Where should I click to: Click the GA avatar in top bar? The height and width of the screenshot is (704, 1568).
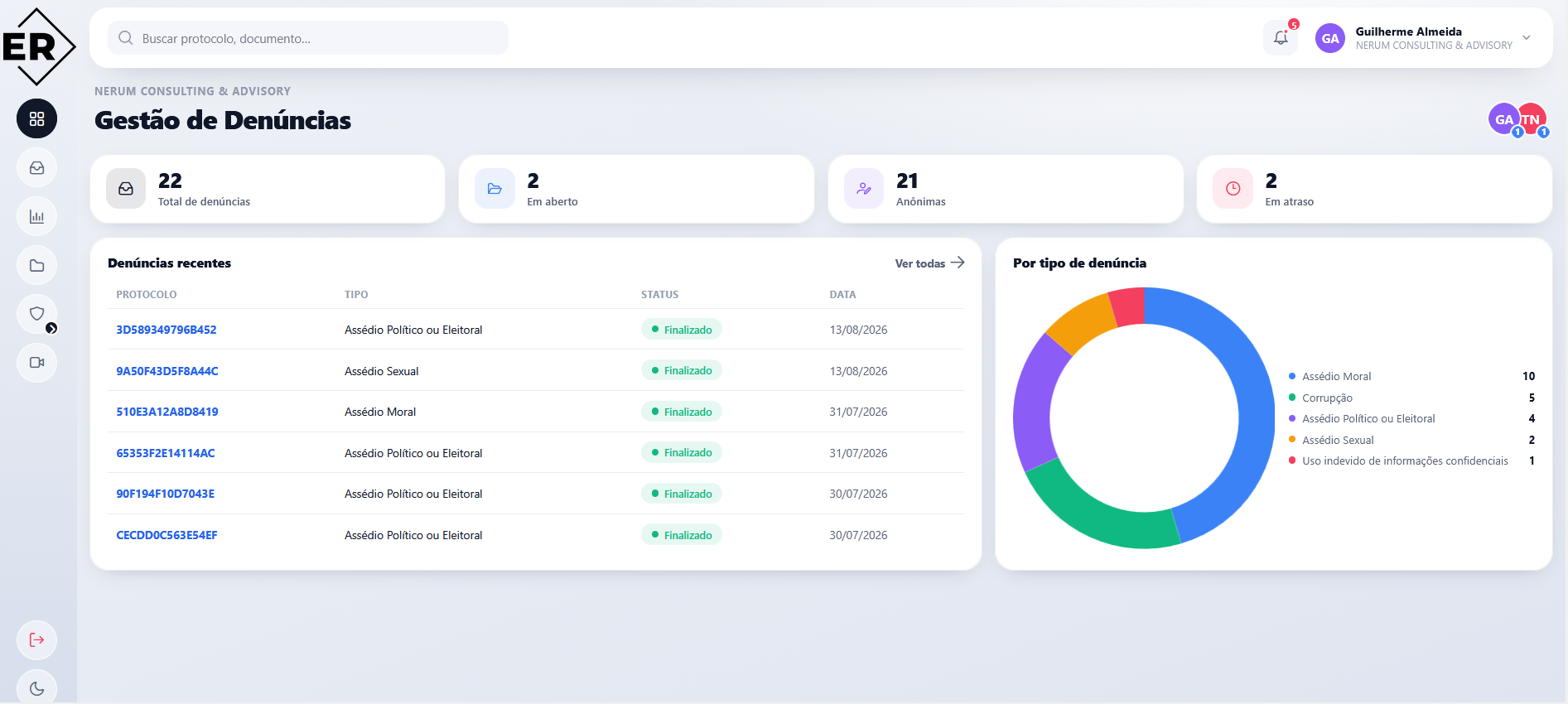point(1330,38)
